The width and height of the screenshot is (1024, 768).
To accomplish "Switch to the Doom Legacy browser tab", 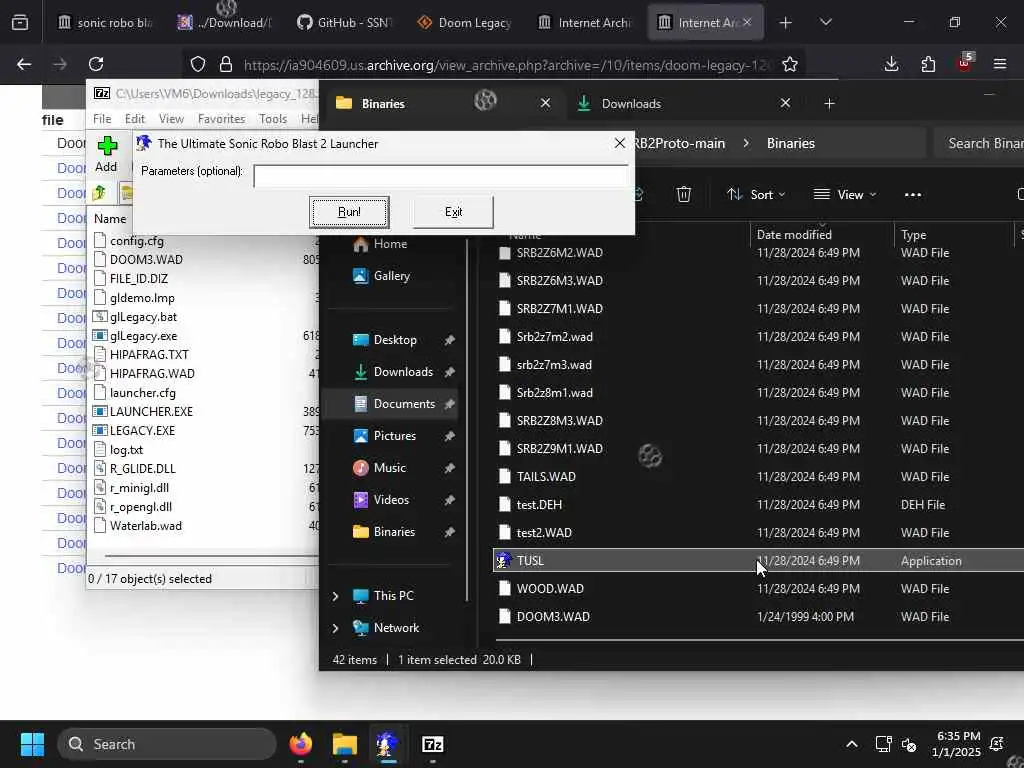I will (465, 22).
